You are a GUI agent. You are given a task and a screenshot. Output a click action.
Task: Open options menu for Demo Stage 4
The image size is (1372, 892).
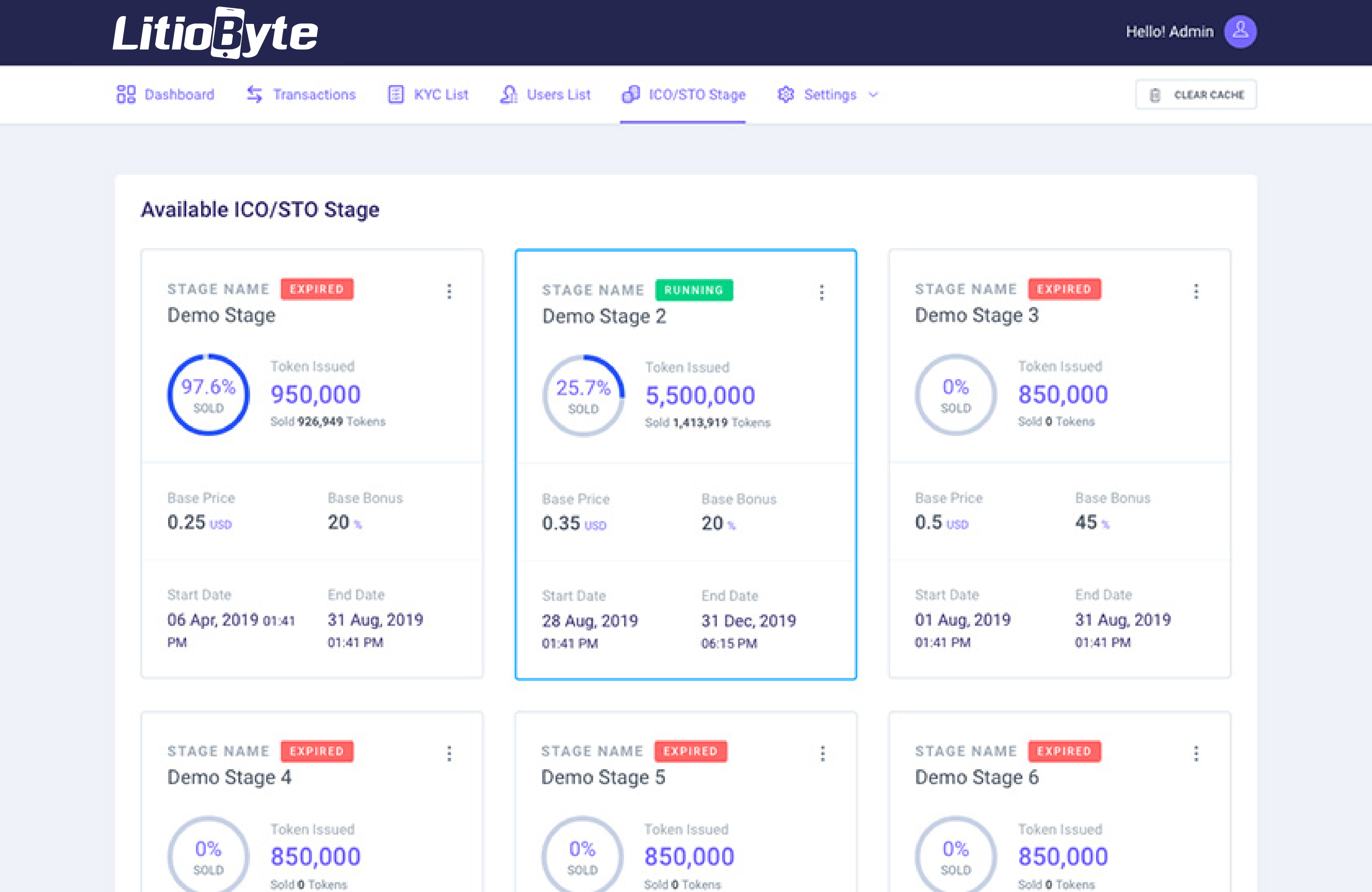click(449, 753)
